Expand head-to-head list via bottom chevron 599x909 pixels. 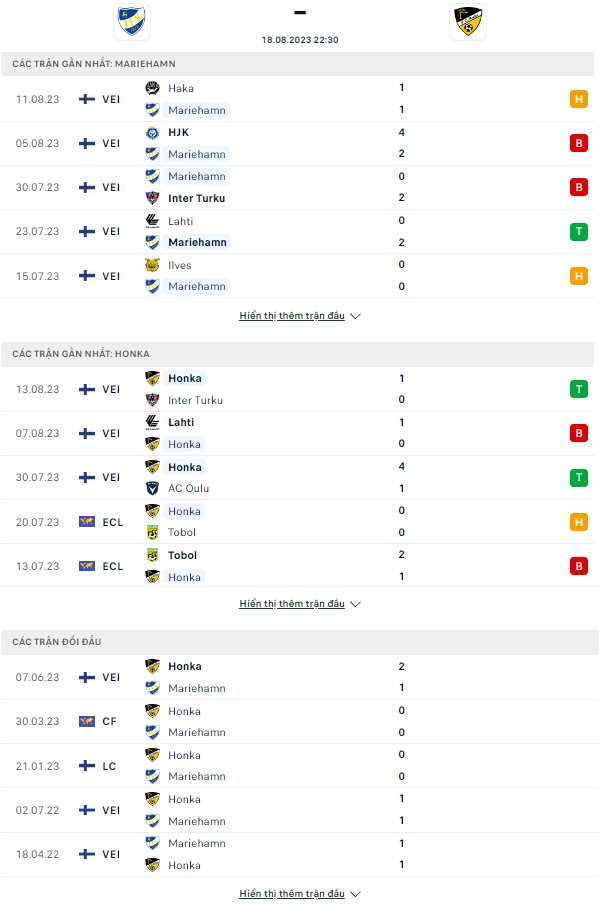[356, 894]
